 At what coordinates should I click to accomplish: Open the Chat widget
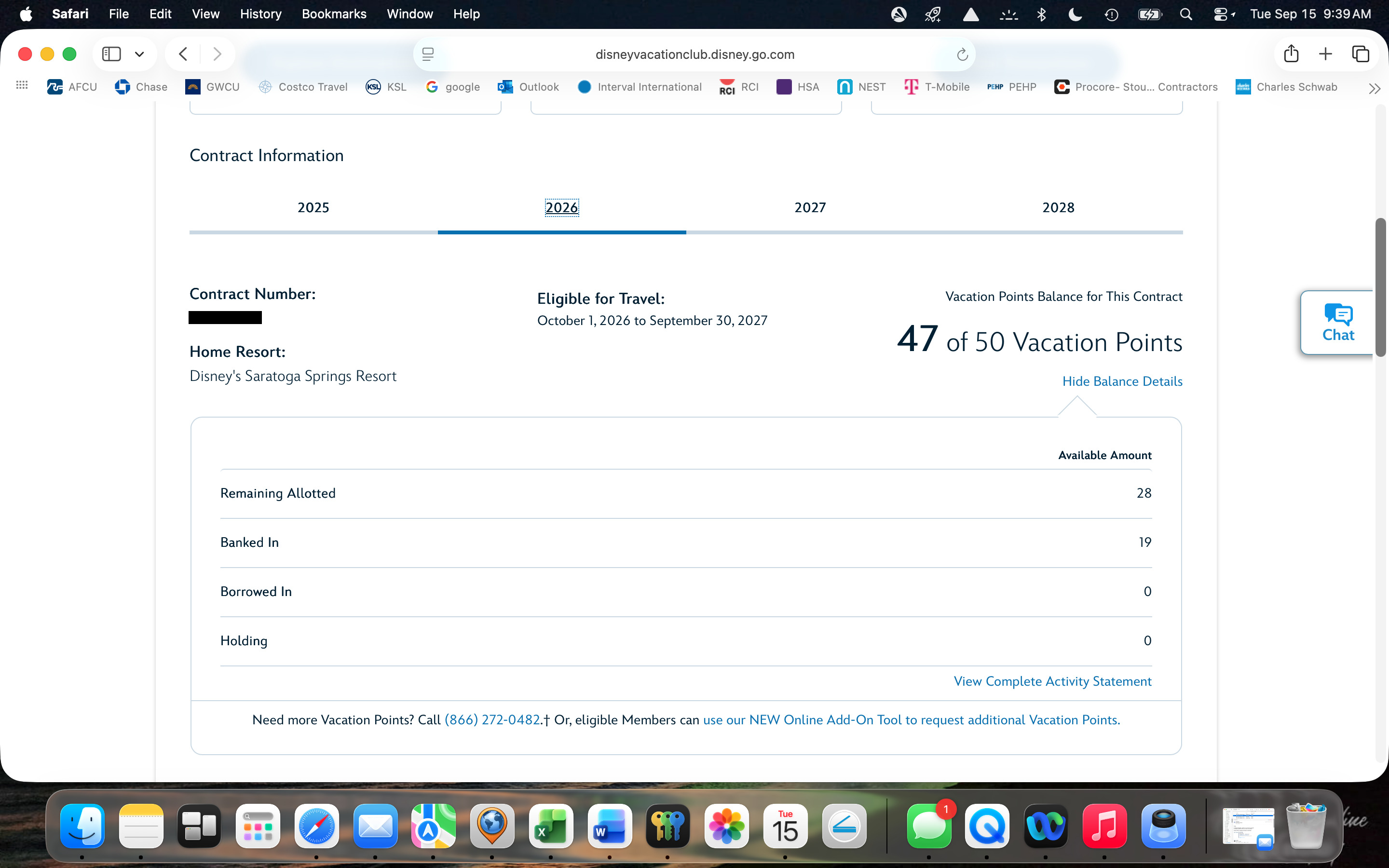1338,323
